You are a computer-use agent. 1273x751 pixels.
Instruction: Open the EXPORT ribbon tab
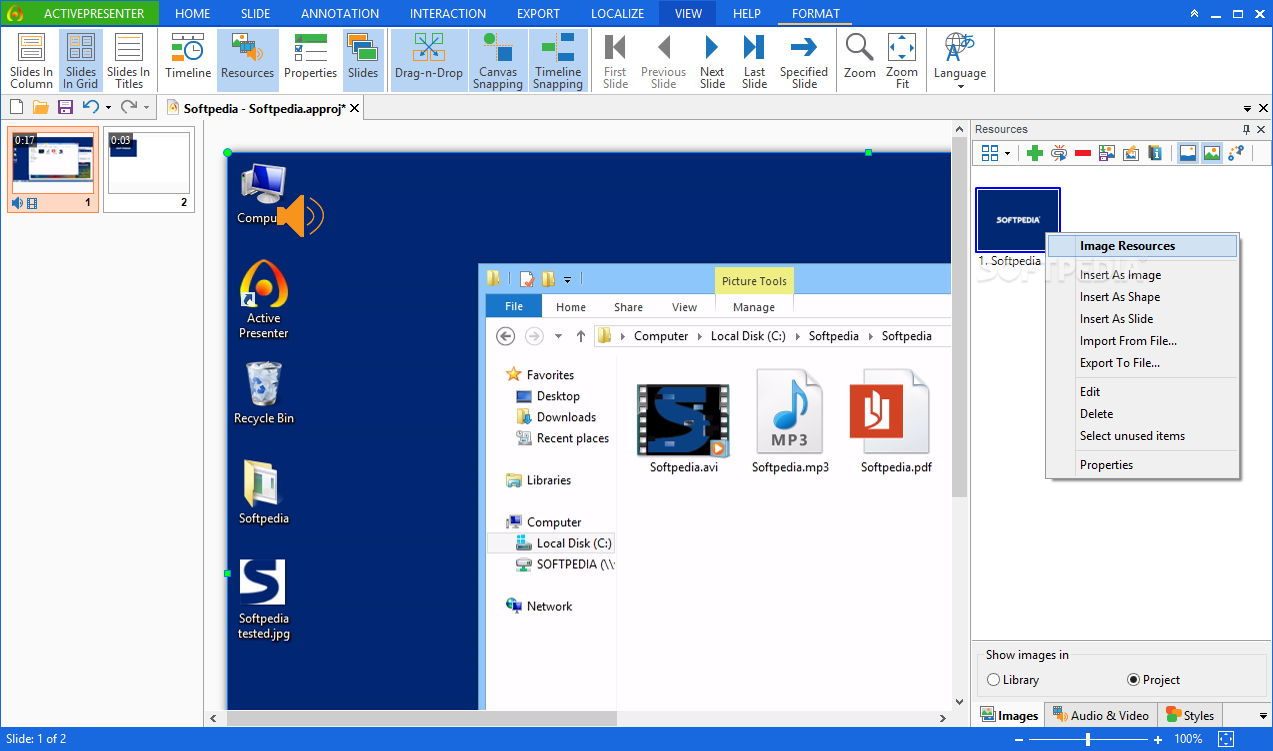click(x=538, y=14)
